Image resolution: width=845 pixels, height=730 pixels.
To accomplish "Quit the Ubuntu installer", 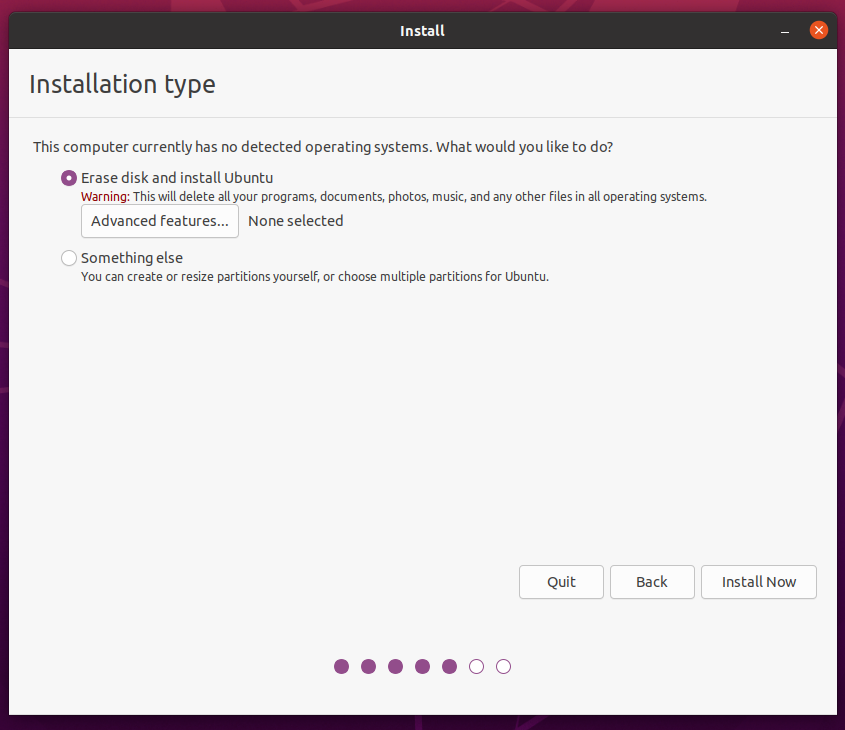I will coord(561,582).
